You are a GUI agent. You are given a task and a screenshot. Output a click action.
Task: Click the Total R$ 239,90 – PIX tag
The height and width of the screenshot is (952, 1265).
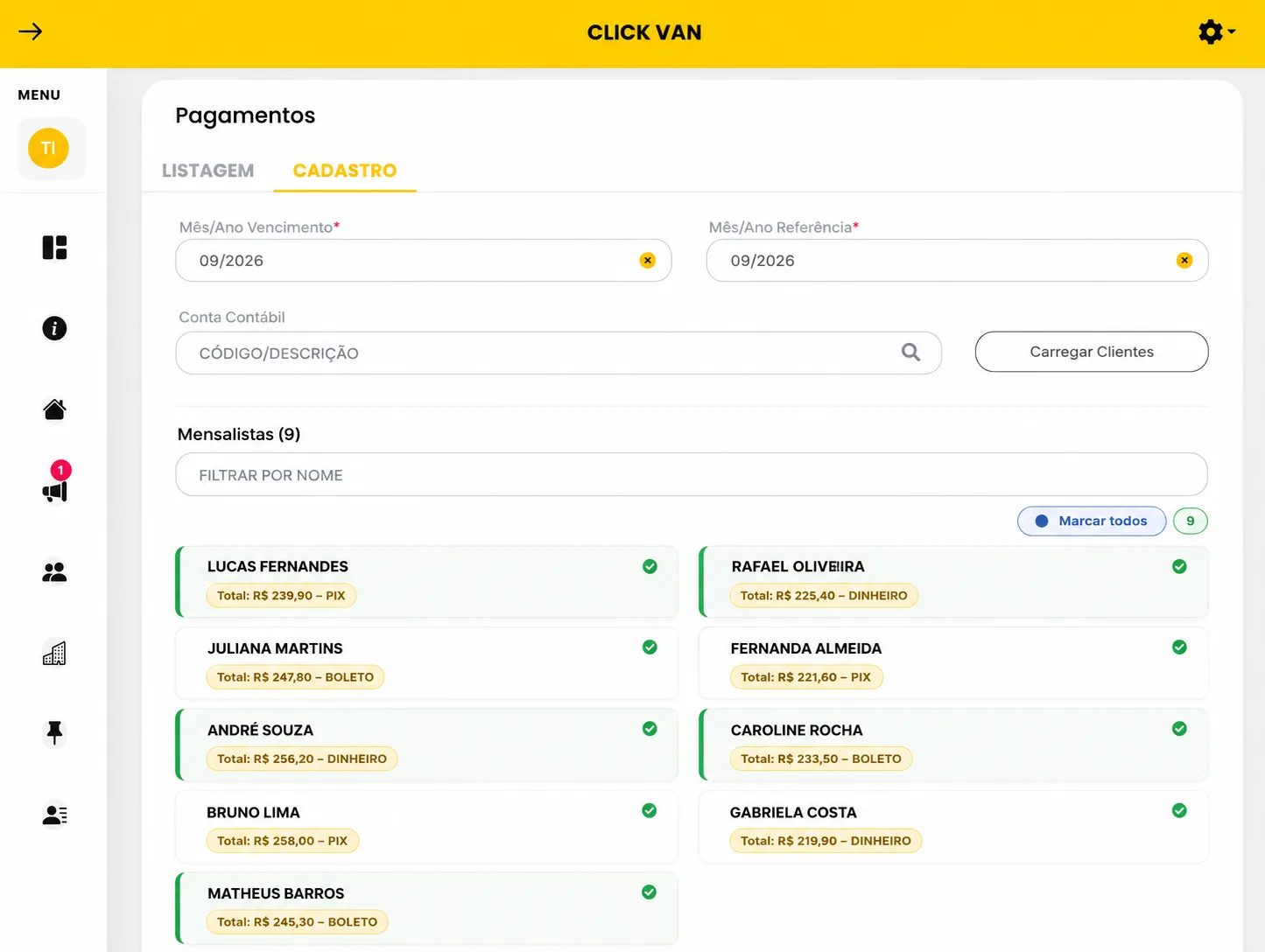pyautogui.click(x=281, y=596)
